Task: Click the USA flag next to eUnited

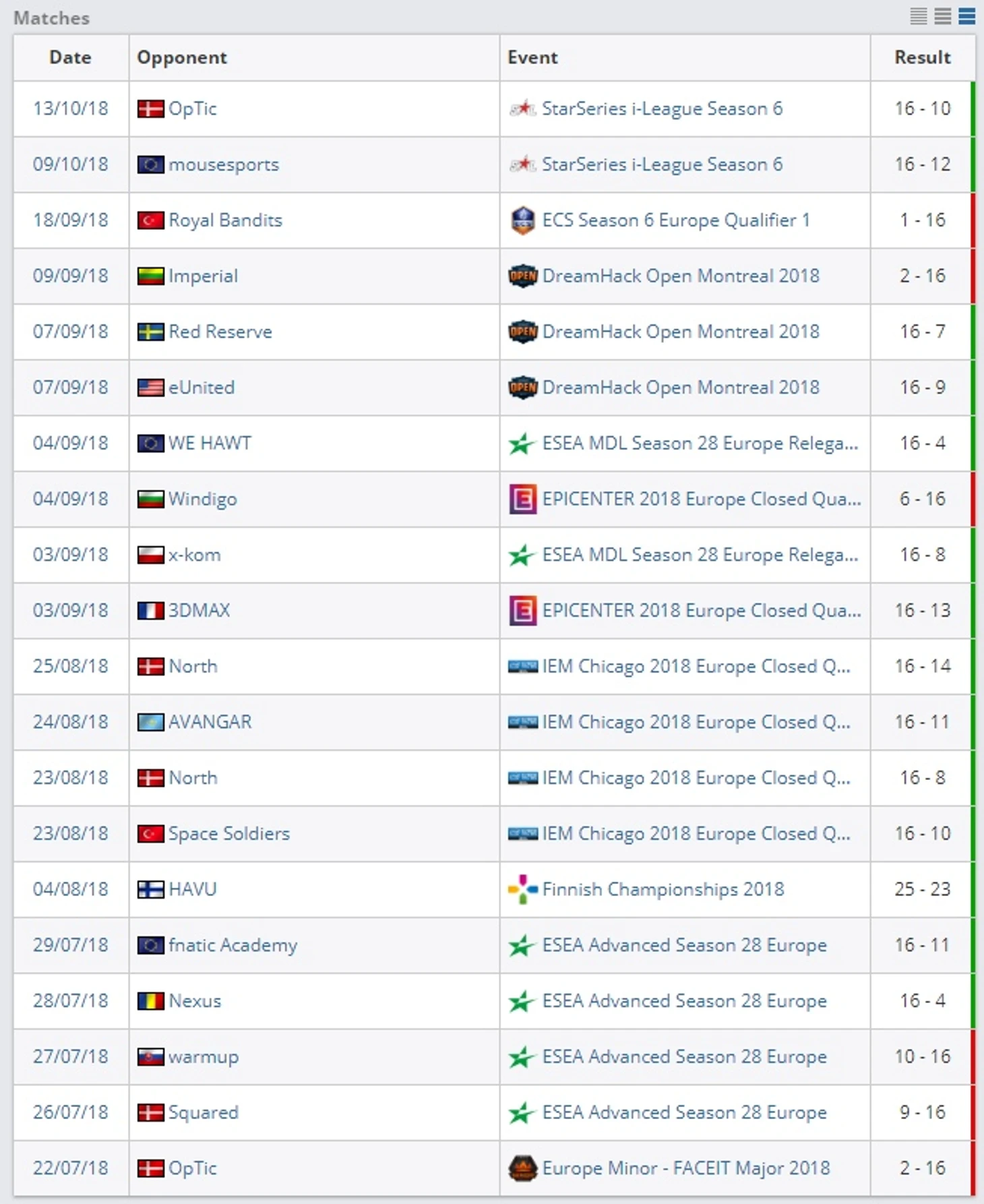Action: (x=150, y=388)
